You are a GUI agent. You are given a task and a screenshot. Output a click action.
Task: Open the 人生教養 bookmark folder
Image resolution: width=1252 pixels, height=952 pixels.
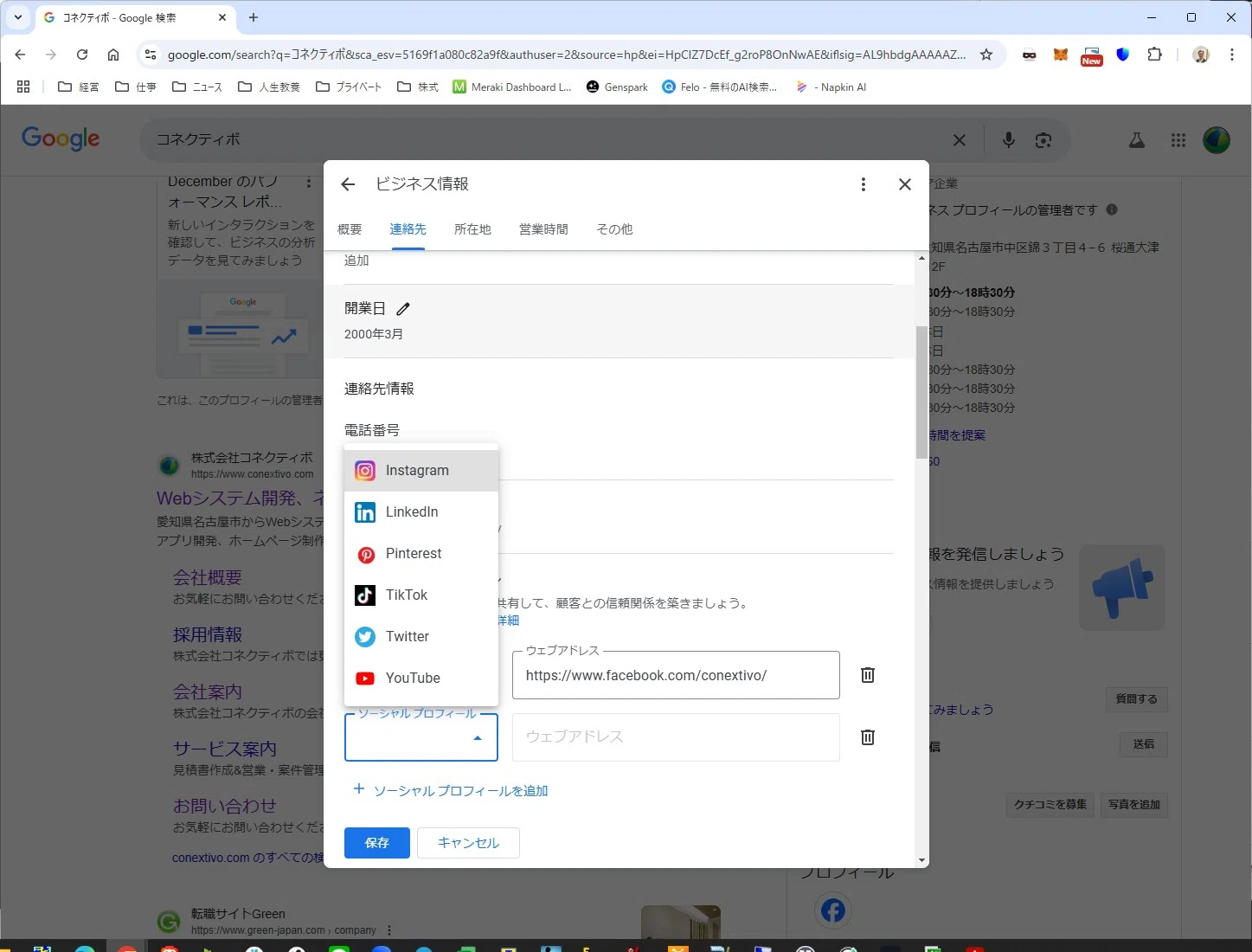(x=269, y=87)
